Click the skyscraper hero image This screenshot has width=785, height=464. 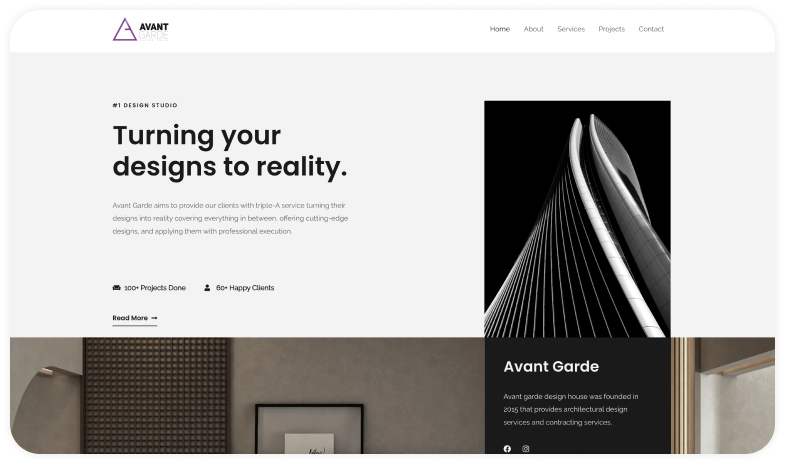pyautogui.click(x=577, y=218)
